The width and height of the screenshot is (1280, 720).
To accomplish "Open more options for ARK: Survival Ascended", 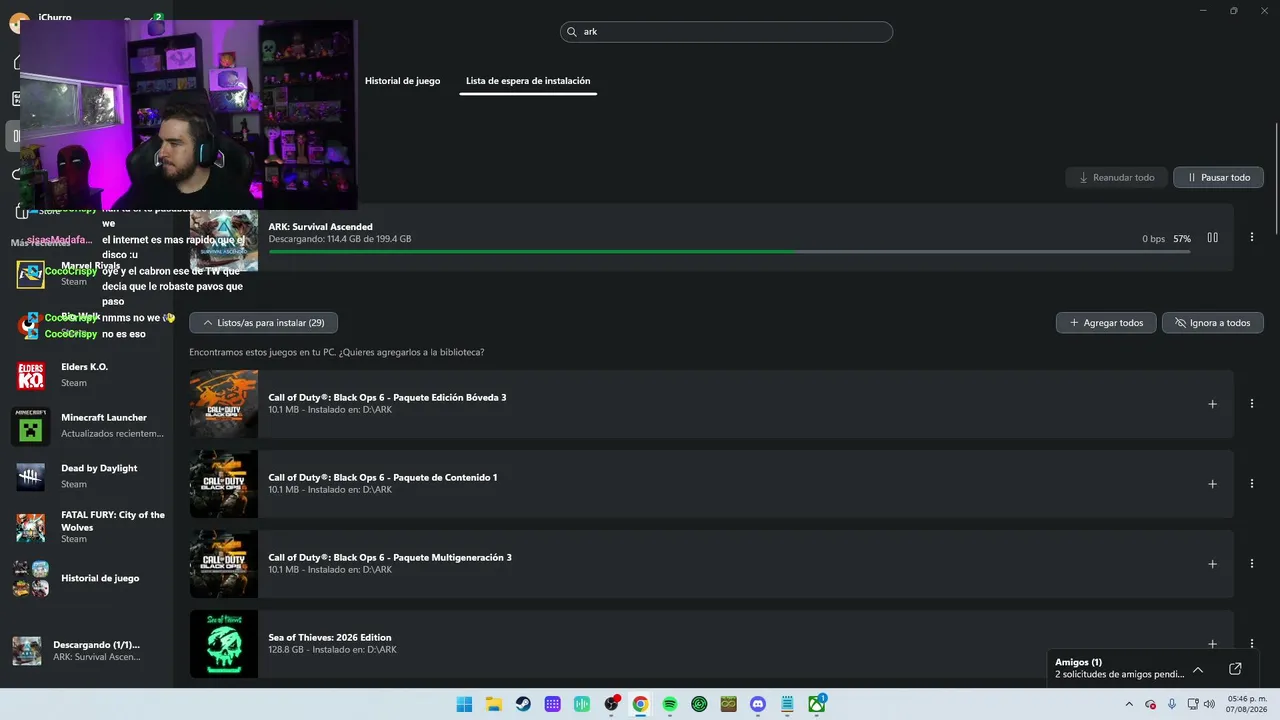I will 1252,238.
